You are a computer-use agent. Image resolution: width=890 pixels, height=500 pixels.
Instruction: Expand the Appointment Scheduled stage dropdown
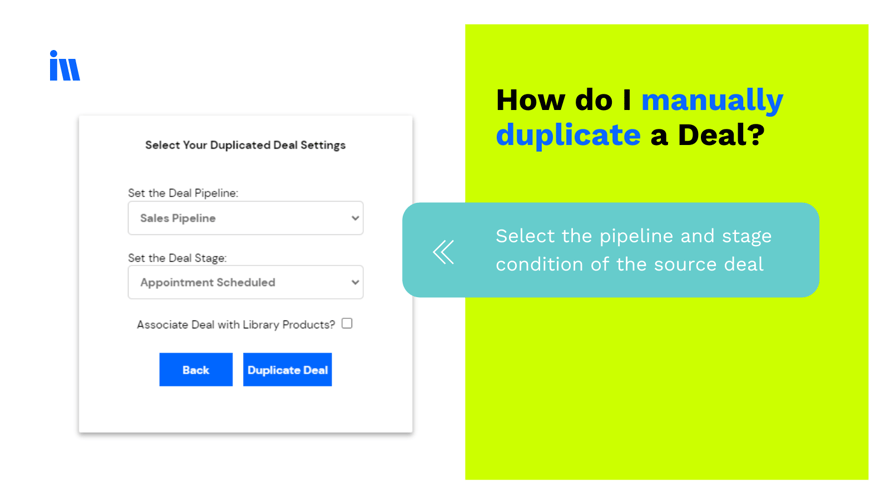pos(245,282)
